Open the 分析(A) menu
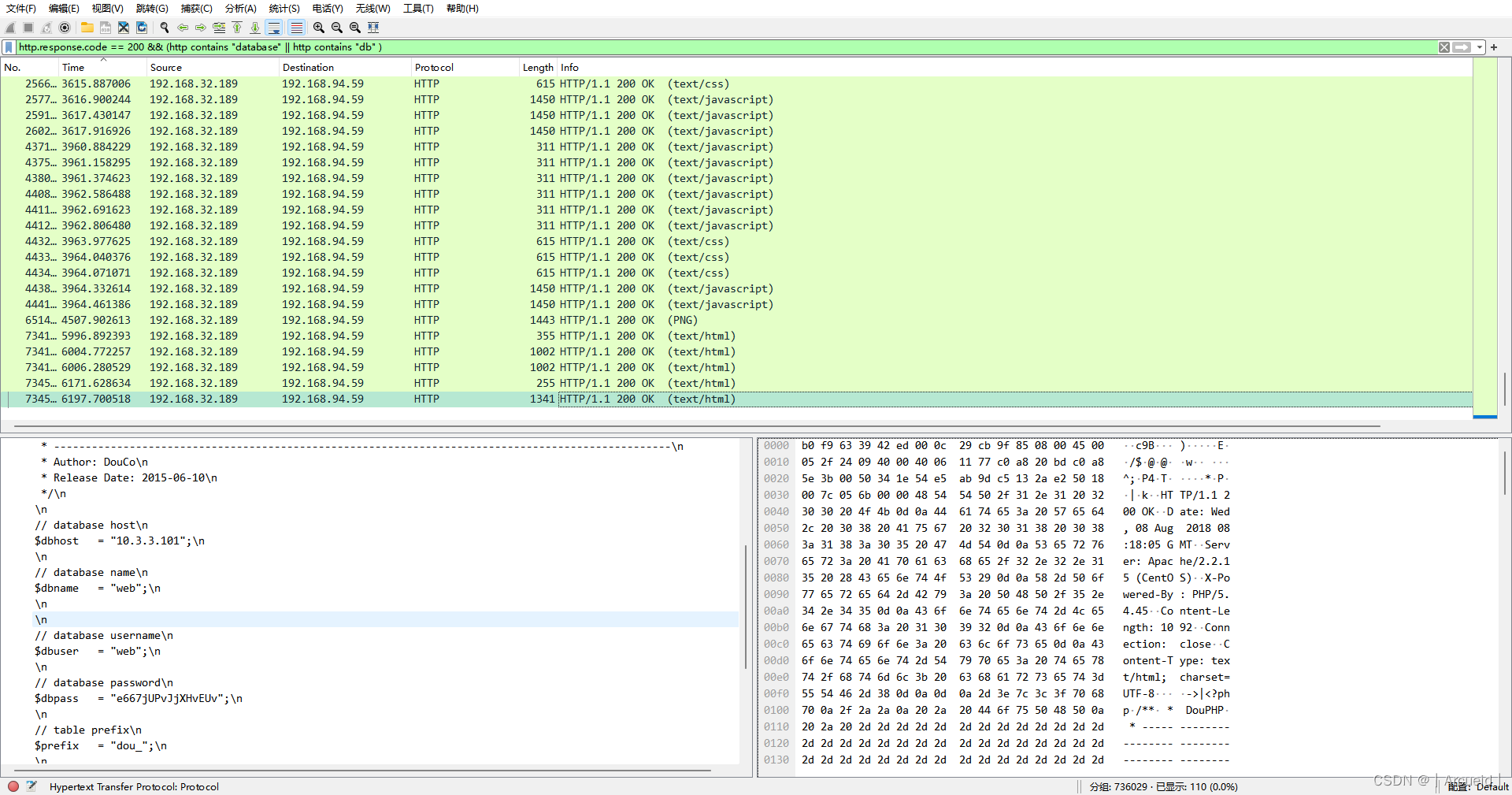Screen dimensions: 1512x795 pyautogui.click(x=240, y=9)
